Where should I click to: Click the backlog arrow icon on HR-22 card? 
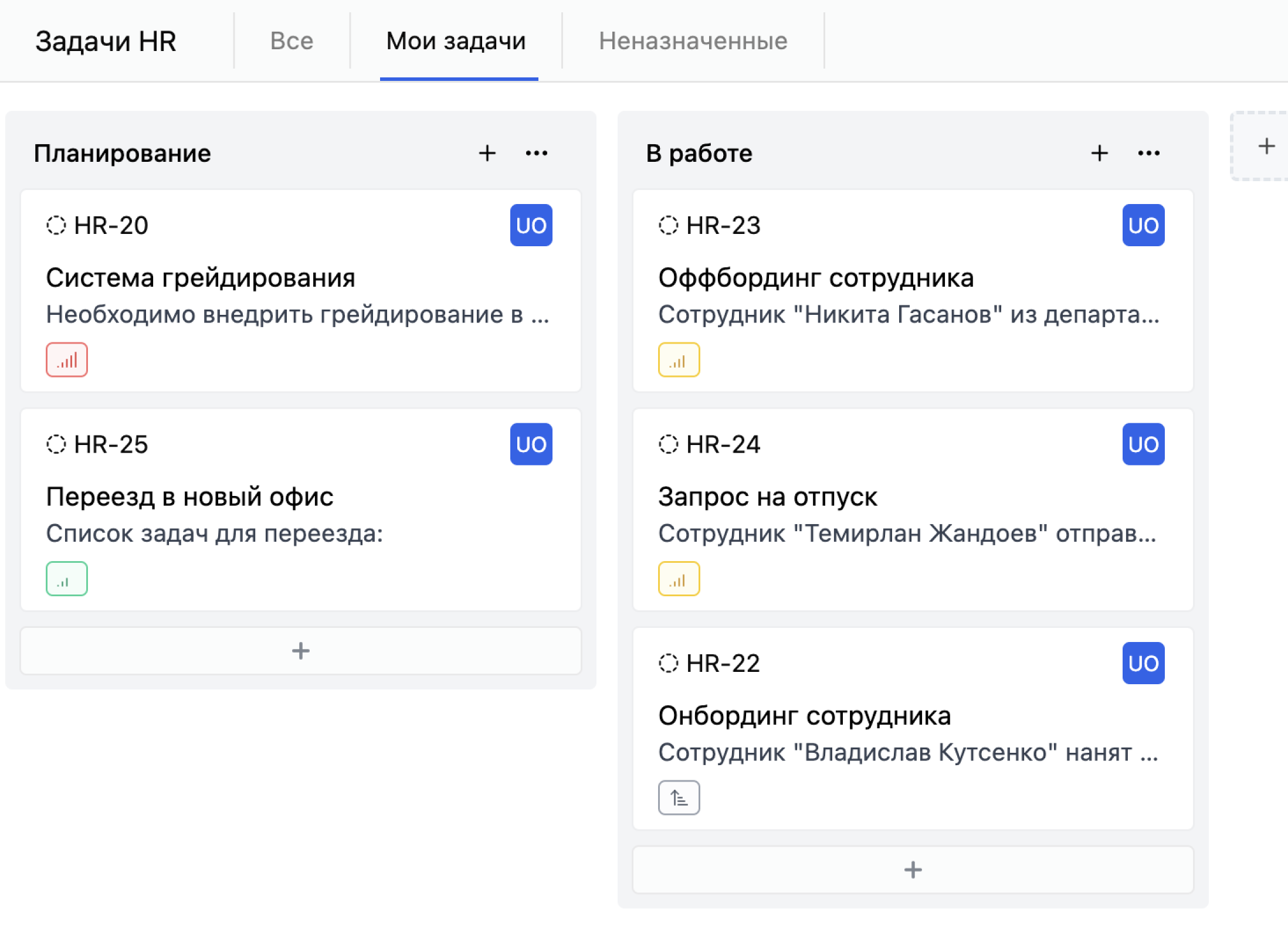tap(679, 797)
